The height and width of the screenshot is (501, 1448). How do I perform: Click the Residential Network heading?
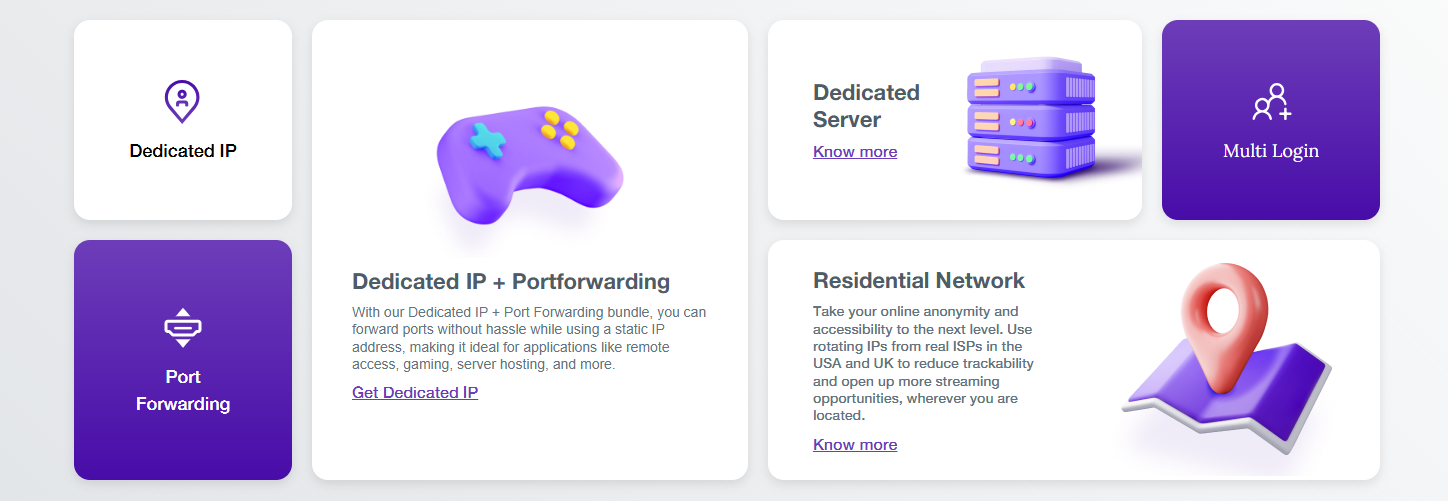click(x=919, y=280)
